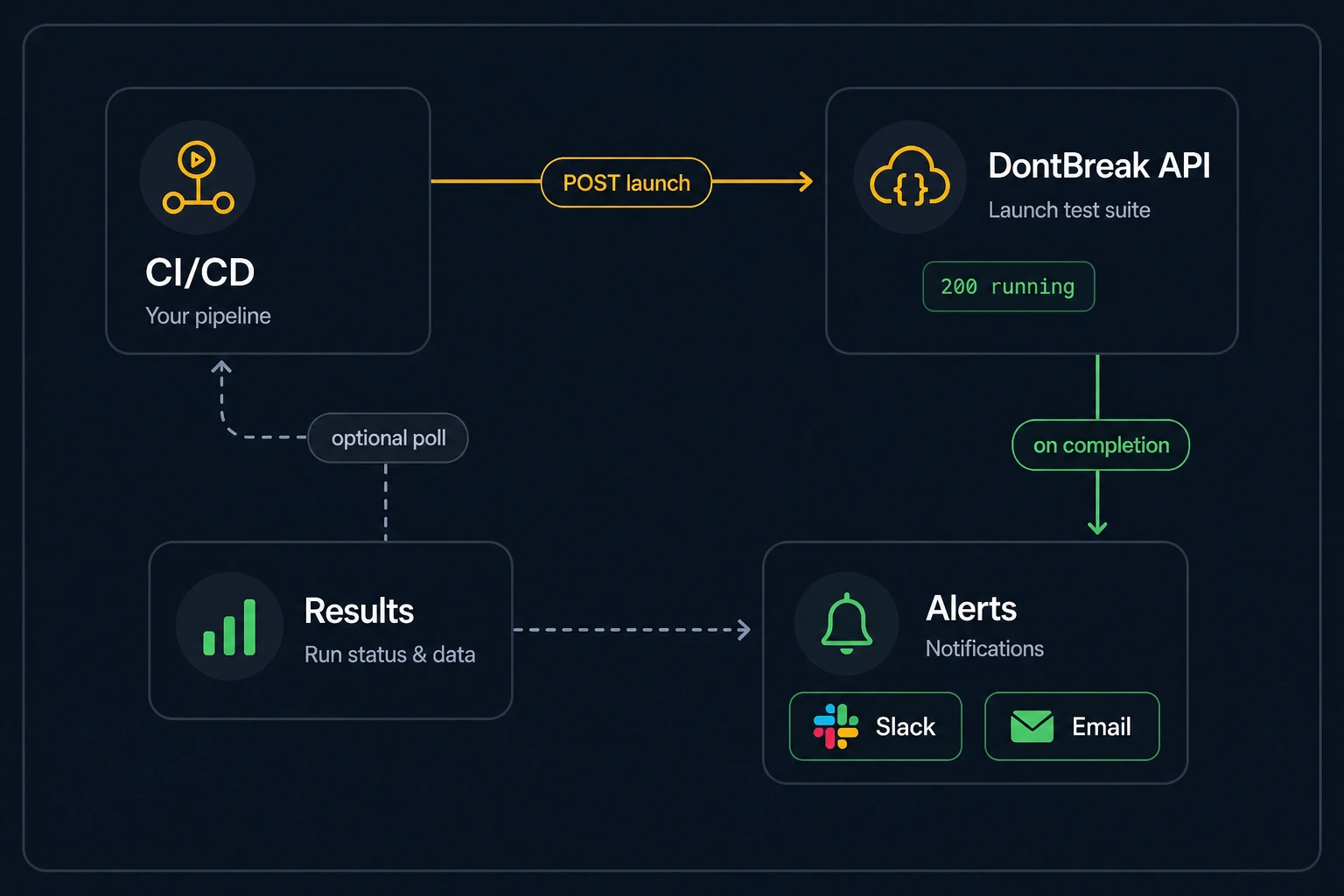Click the Run status & data text
This screenshot has width=1344, height=896.
point(390,654)
